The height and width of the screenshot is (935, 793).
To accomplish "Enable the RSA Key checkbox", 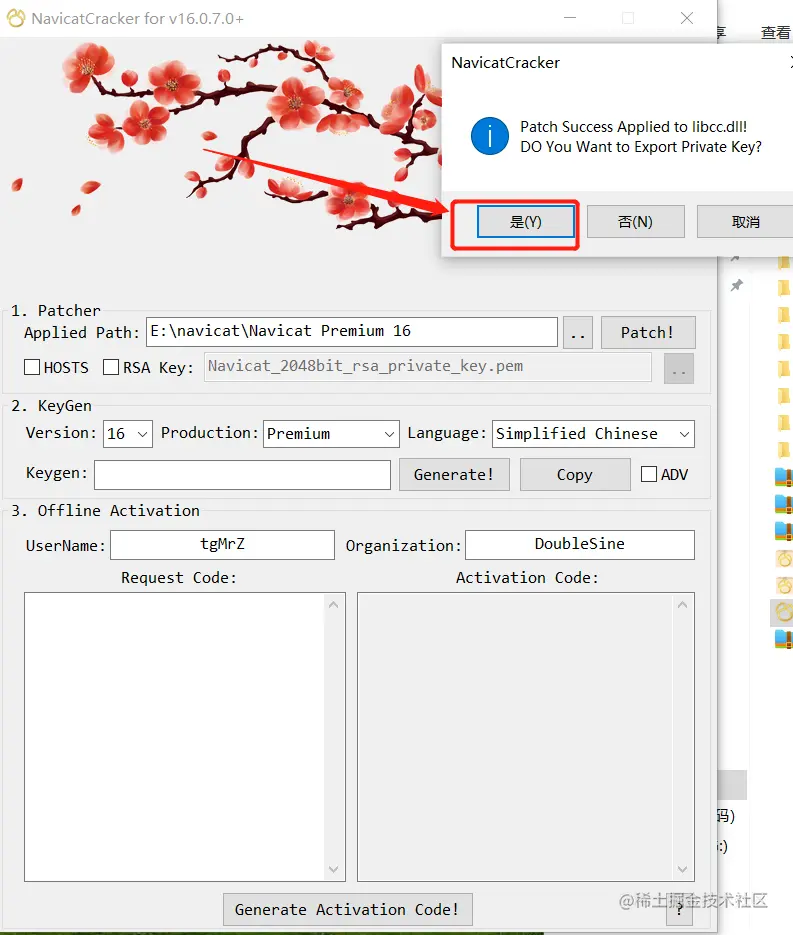I will tap(111, 367).
